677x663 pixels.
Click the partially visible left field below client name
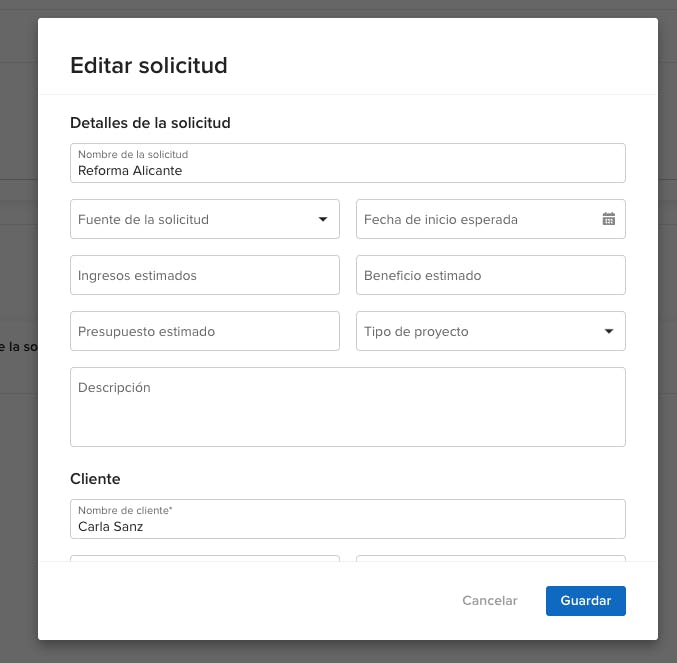[x=204, y=558]
